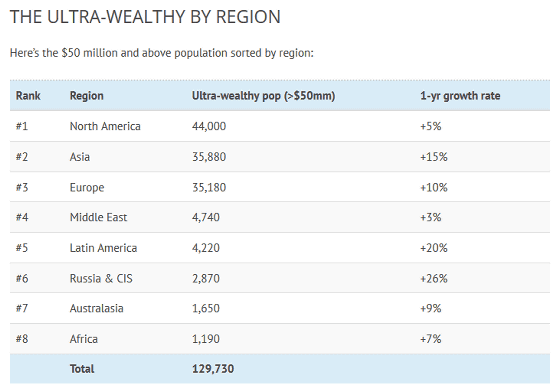Click the page heading Ultra-Wealthy by Region

[145, 17]
